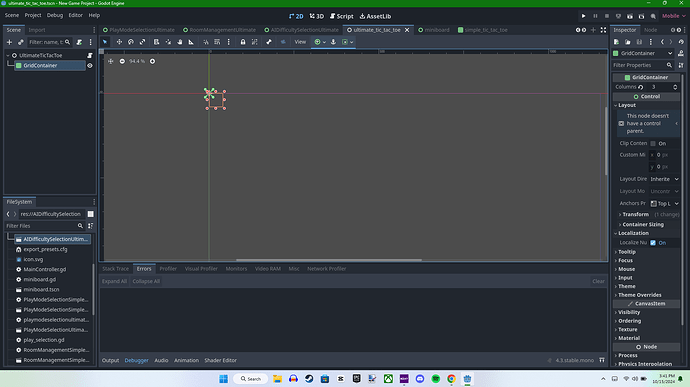The height and width of the screenshot is (387, 690).
Task: Zoom out the canvas with minus icon
Action: click(x=122, y=61)
